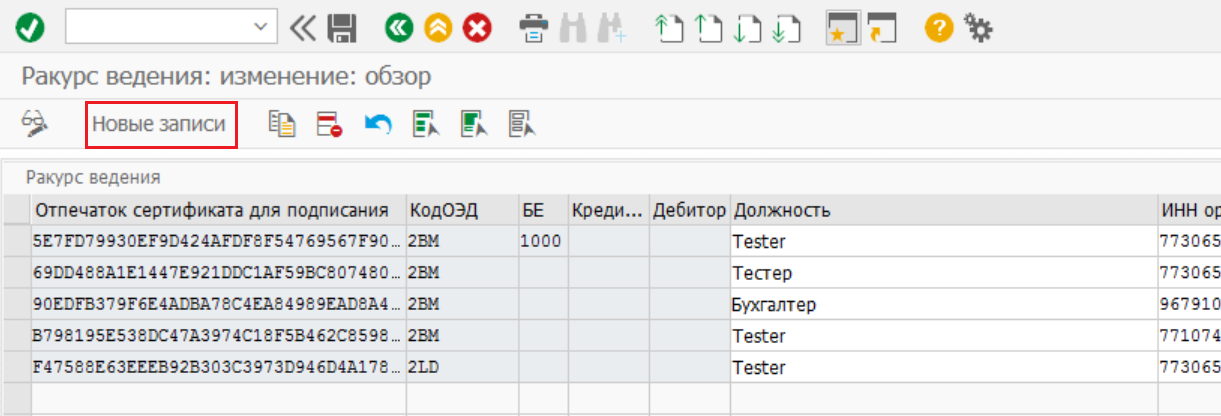Image resolution: width=1221 pixels, height=416 pixels.
Task: Open the yellow Help question mark icon
Action: (938, 28)
